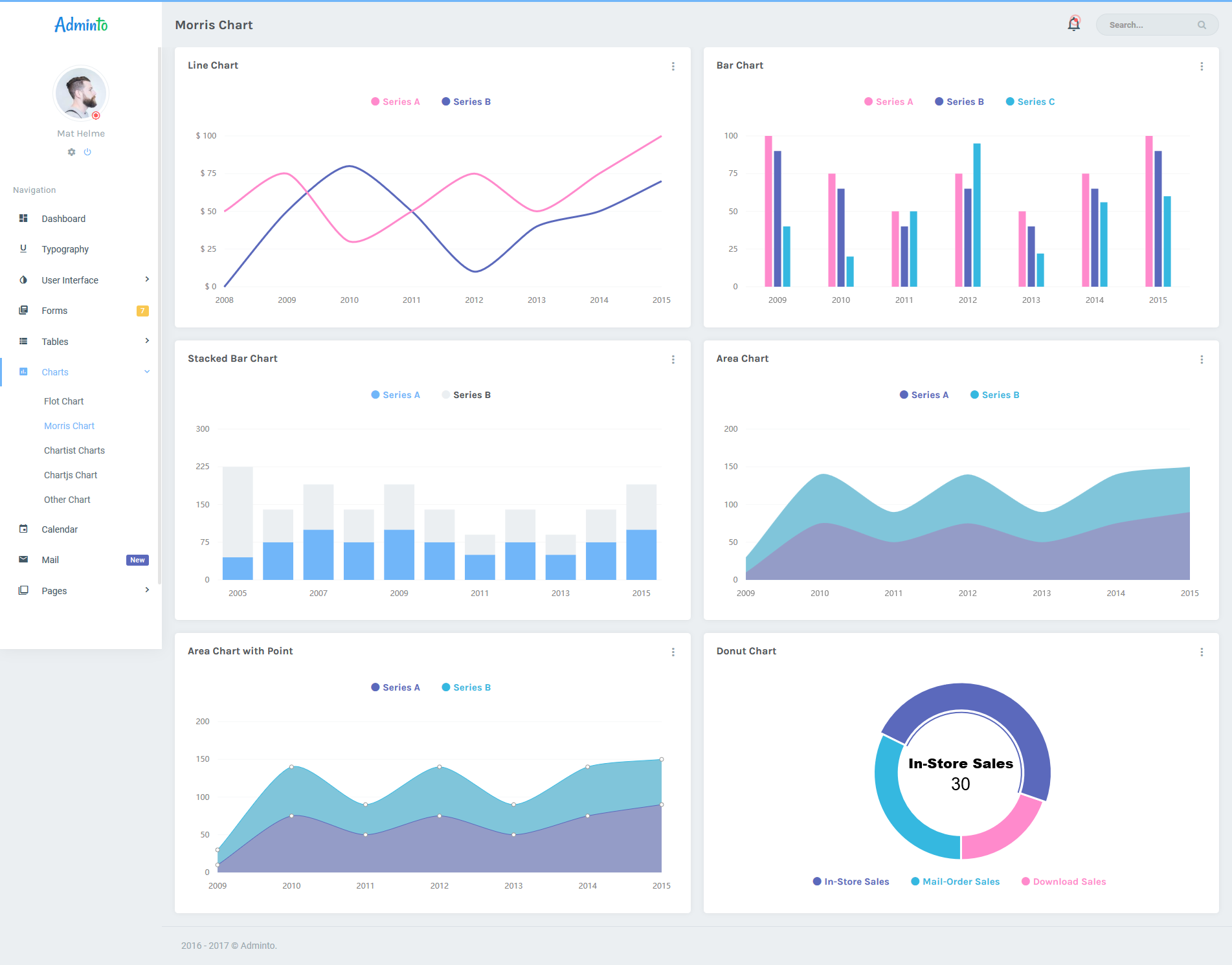Select the Typography navigation icon
The width and height of the screenshot is (1232, 965).
(x=23, y=249)
